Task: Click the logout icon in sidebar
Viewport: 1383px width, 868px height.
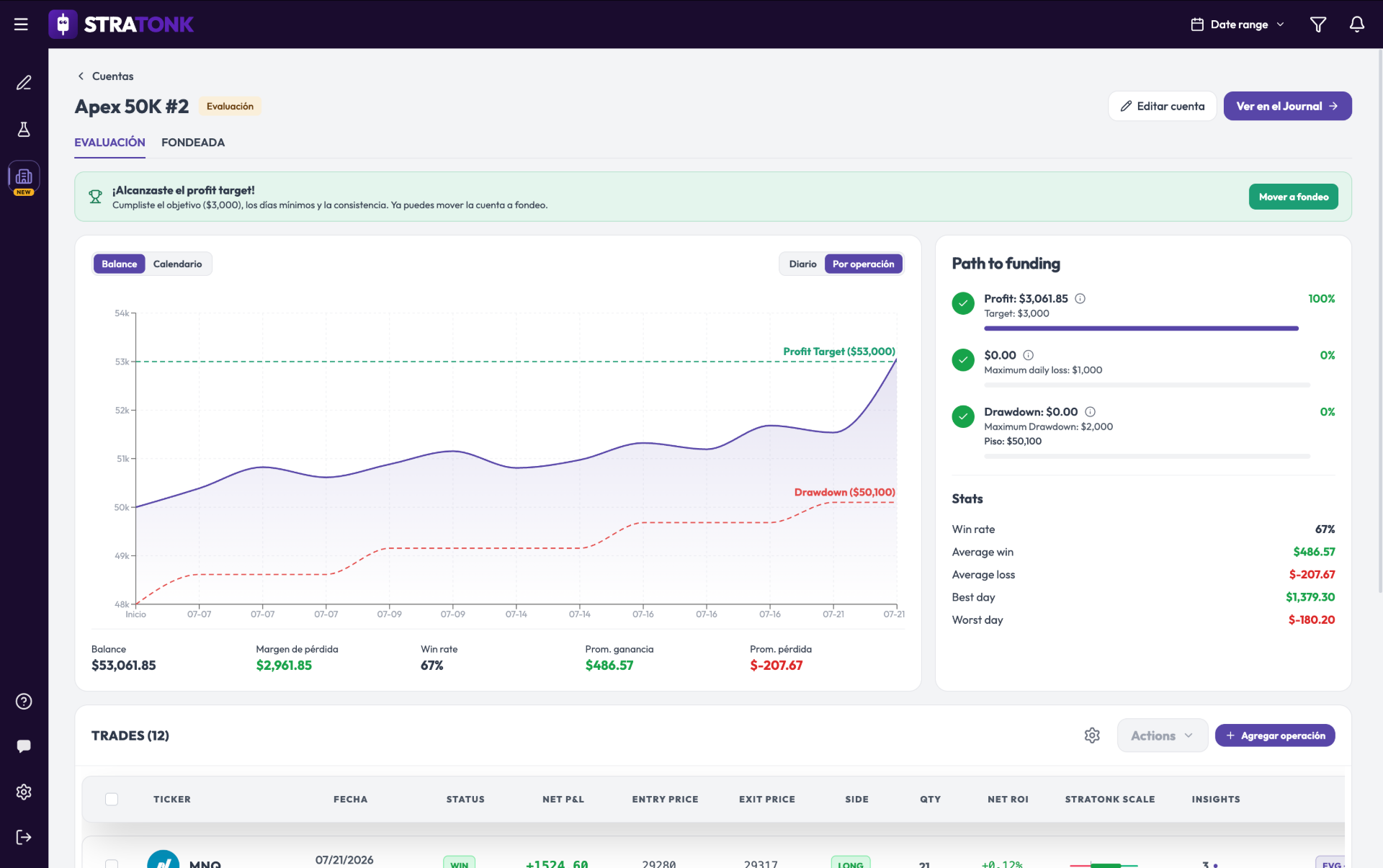Action: [24, 837]
